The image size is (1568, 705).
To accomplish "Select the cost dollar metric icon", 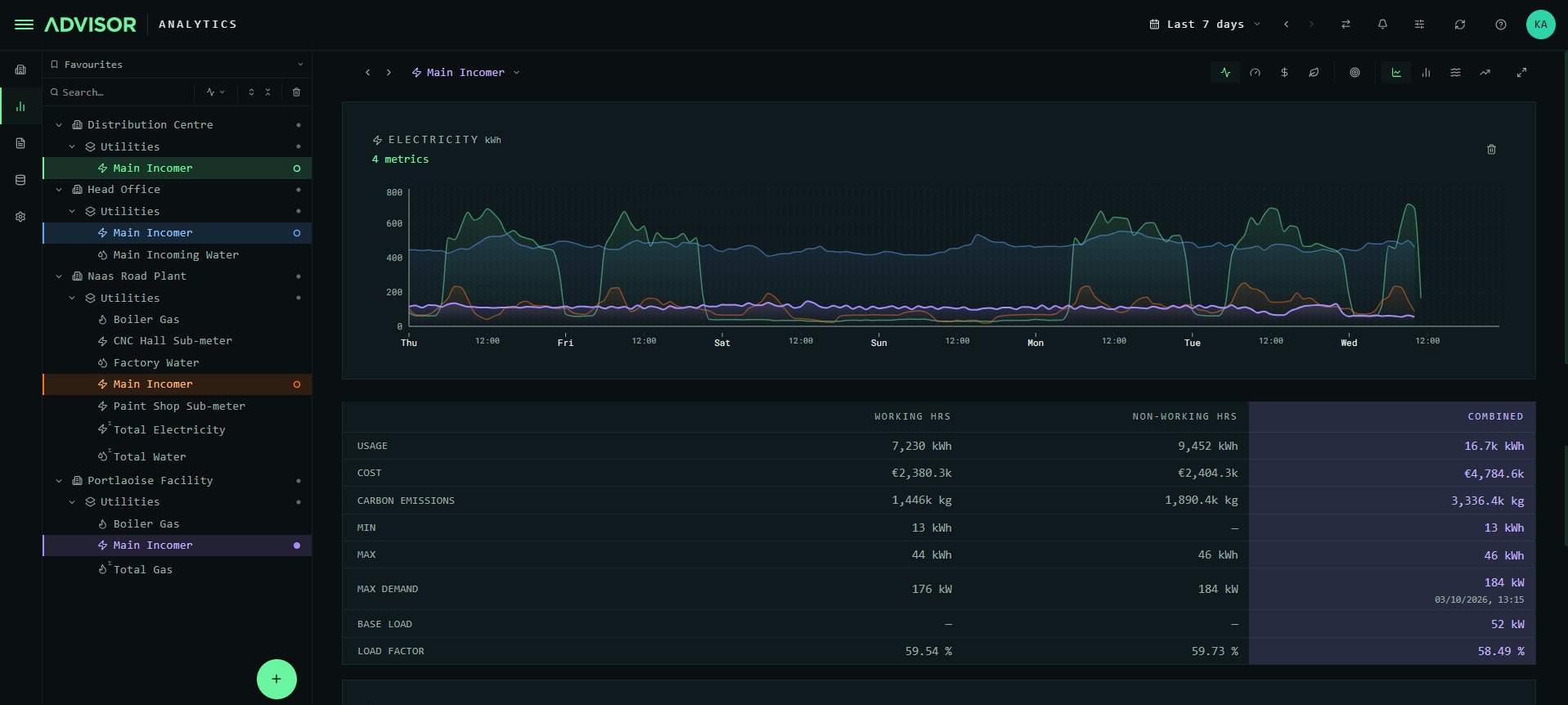I will point(1284,73).
